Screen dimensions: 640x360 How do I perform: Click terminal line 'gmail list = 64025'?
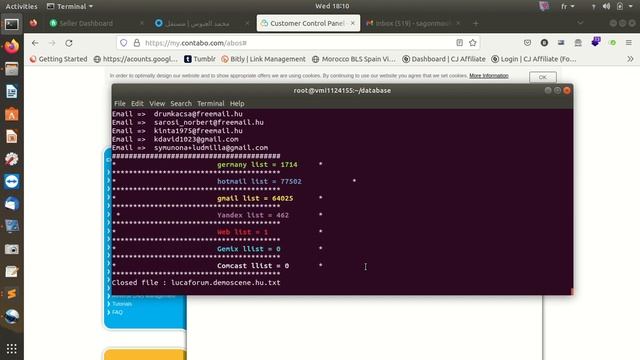pos(255,198)
